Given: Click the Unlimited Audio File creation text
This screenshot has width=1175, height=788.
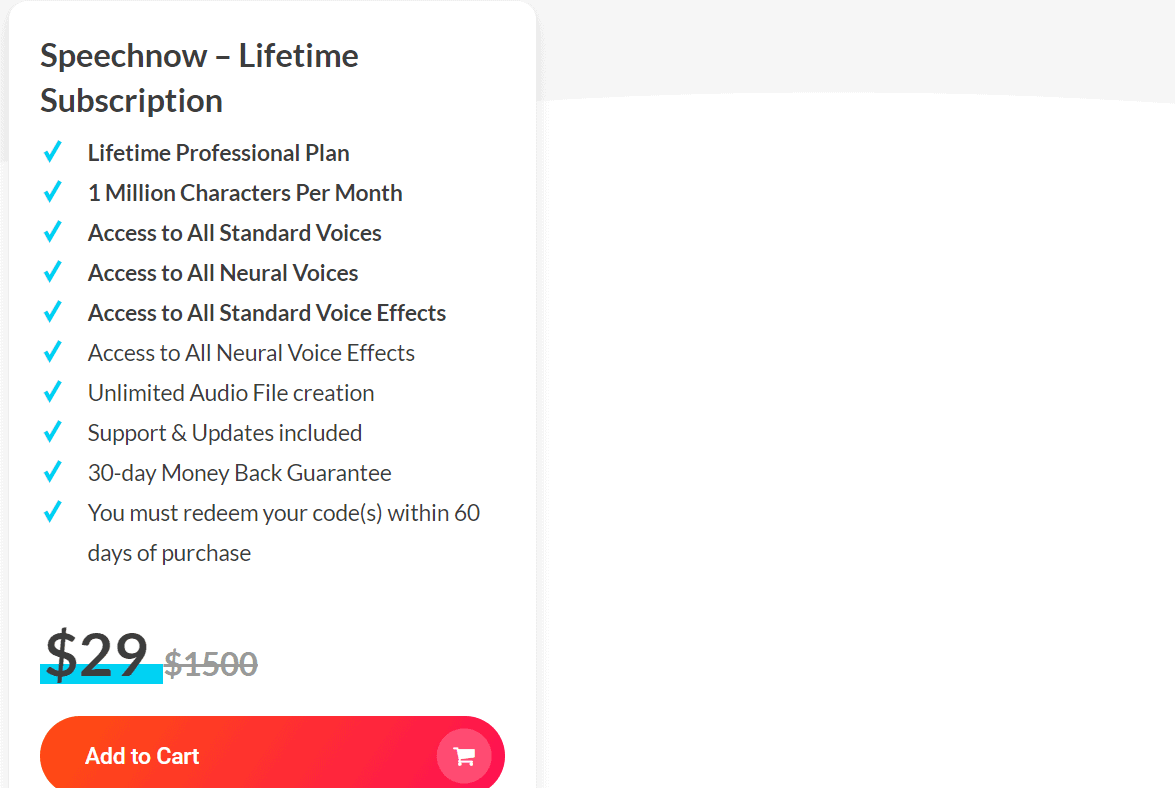Looking at the screenshot, I should click(x=230, y=392).
